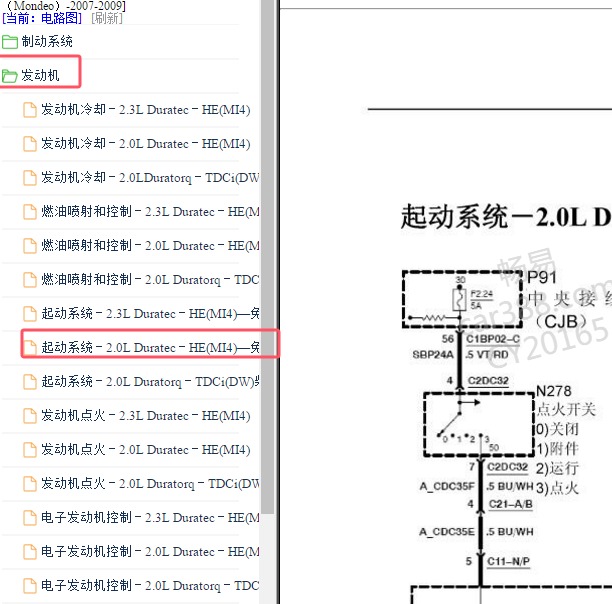
Task: Click the C1BP02-C connector label
Action: tap(493, 339)
